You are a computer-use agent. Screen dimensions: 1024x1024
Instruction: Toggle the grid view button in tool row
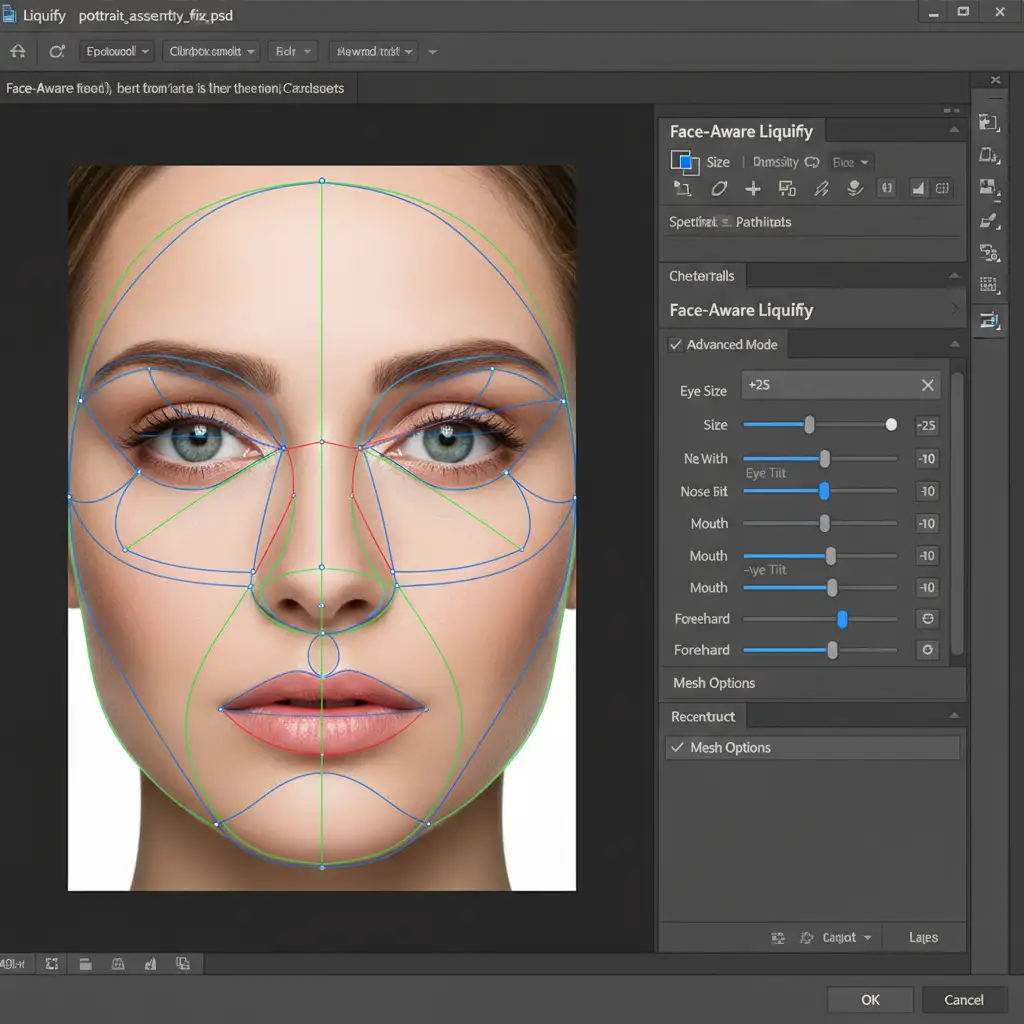pyautogui.click(x=942, y=188)
